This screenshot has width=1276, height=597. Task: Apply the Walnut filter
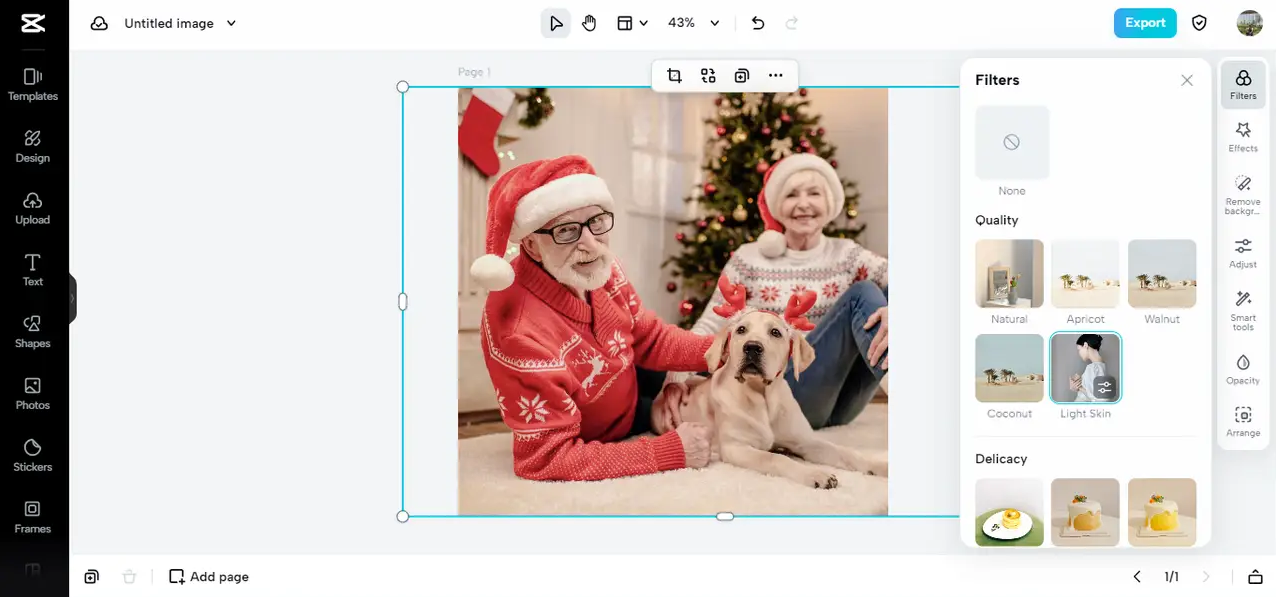pos(1162,273)
